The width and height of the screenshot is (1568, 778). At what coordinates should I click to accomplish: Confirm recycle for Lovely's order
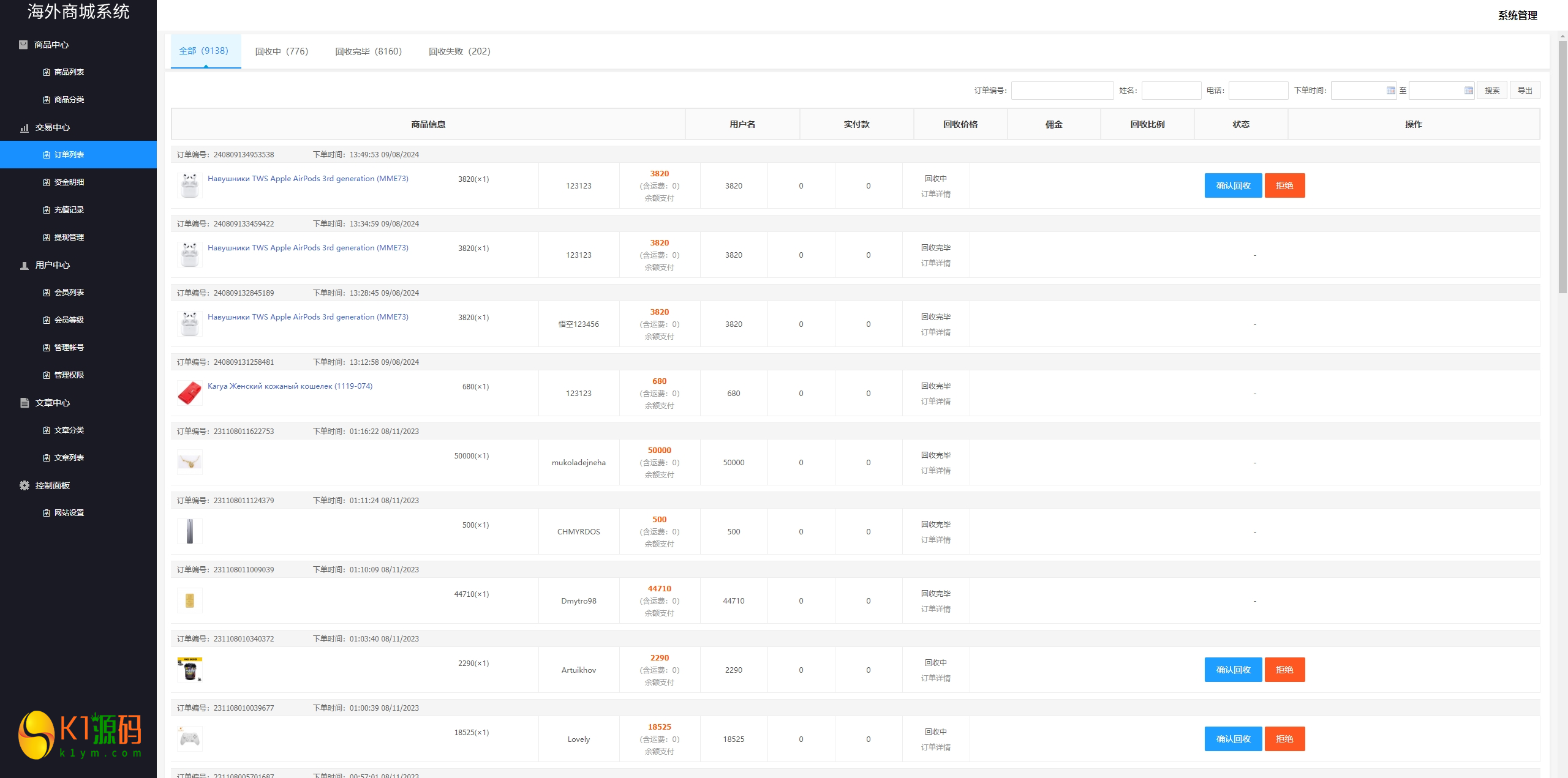pos(1233,739)
